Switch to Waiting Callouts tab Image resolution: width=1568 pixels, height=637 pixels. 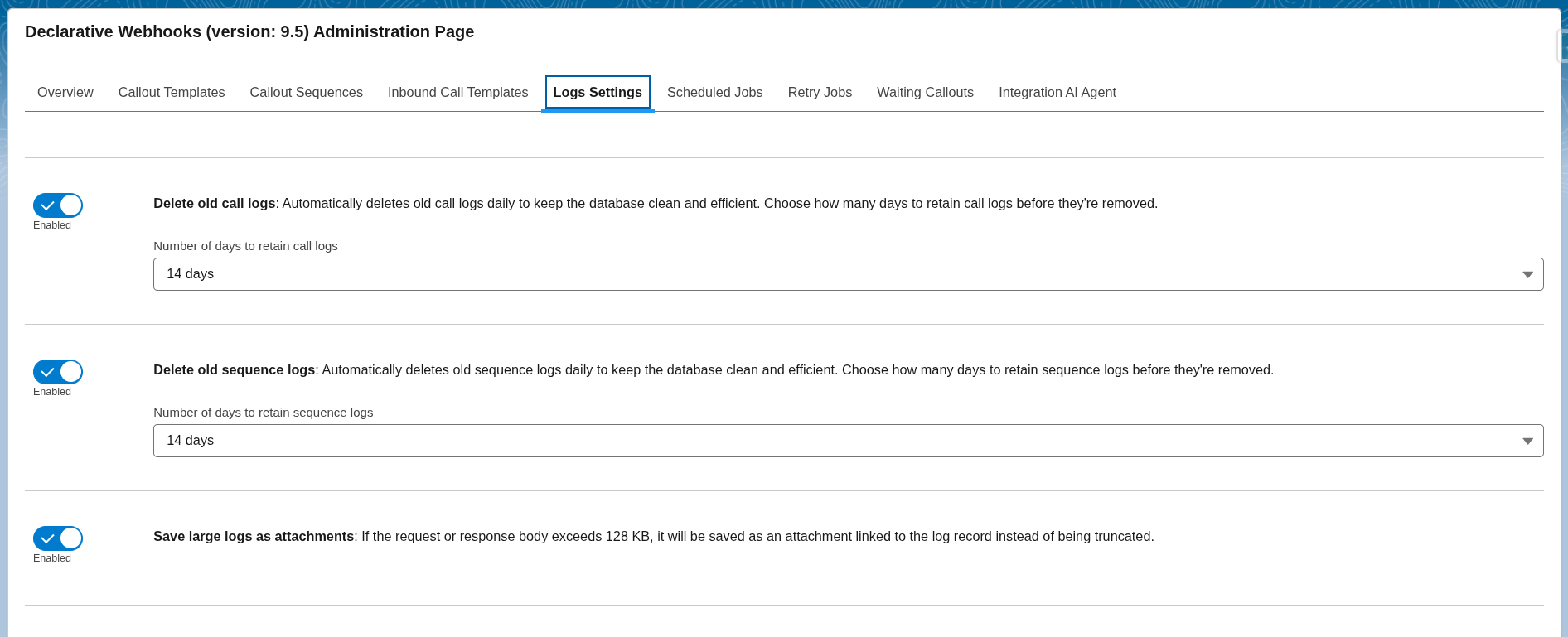925,93
